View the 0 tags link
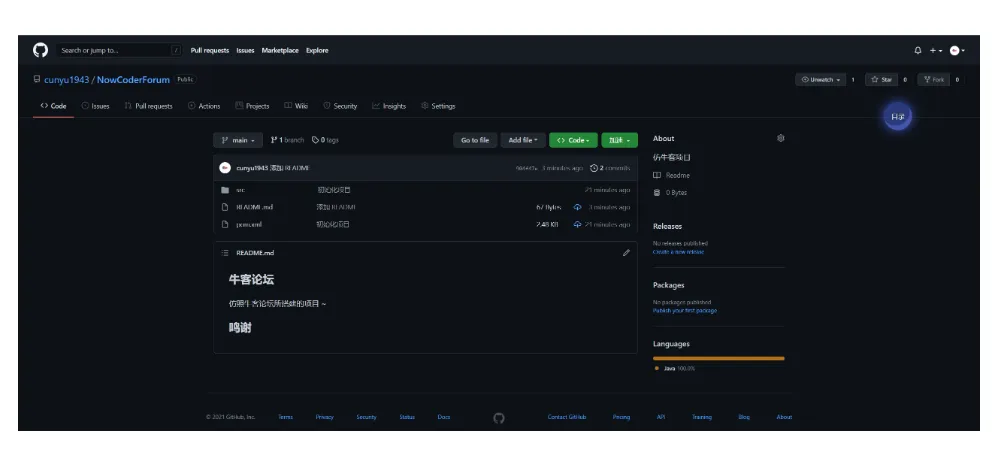 point(326,140)
